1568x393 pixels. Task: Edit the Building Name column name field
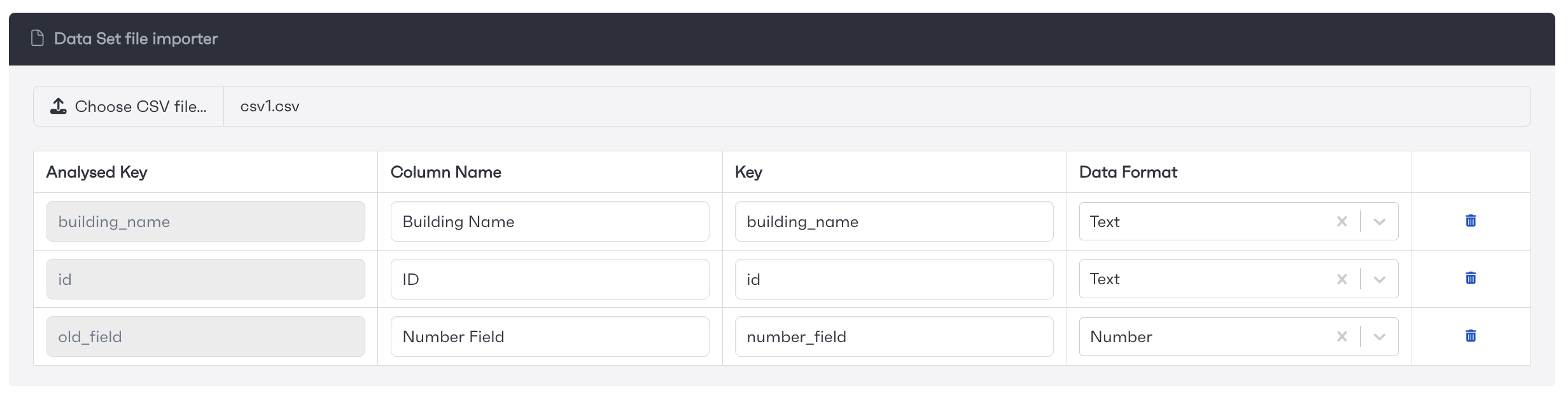point(550,221)
